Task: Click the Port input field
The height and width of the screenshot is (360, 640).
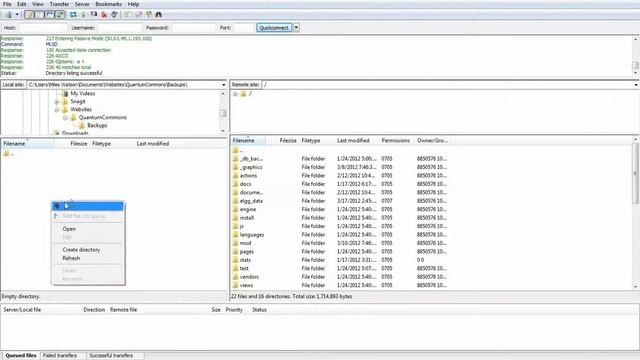Action: coord(244,28)
